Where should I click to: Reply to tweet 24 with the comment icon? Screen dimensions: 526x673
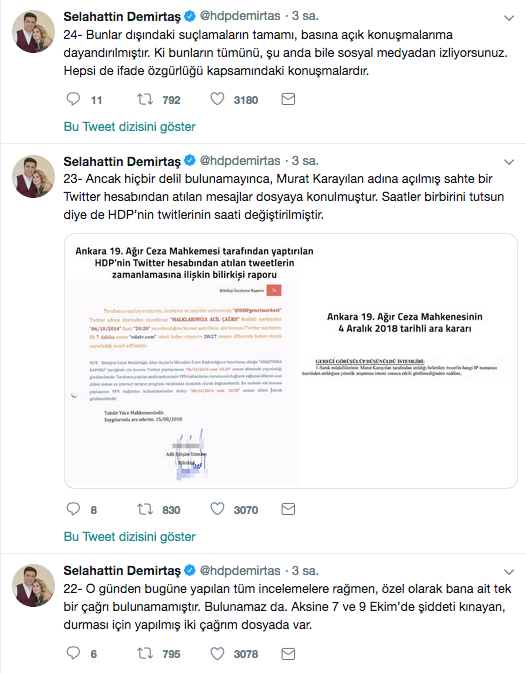pyautogui.click(x=73, y=99)
